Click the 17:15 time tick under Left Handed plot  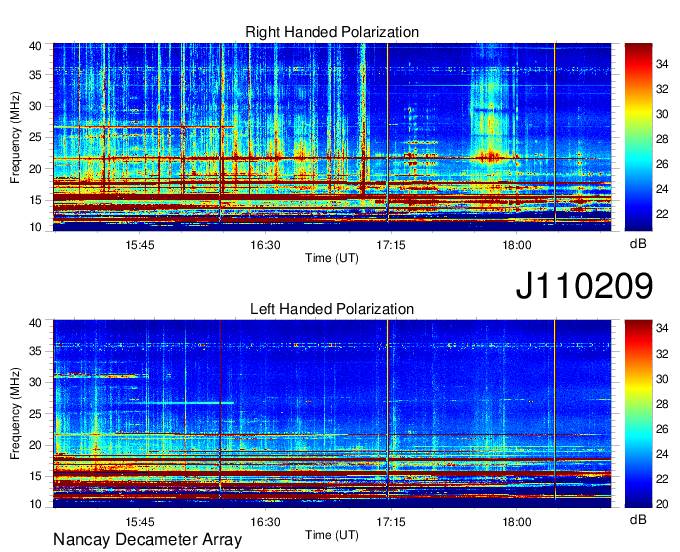pos(391,522)
